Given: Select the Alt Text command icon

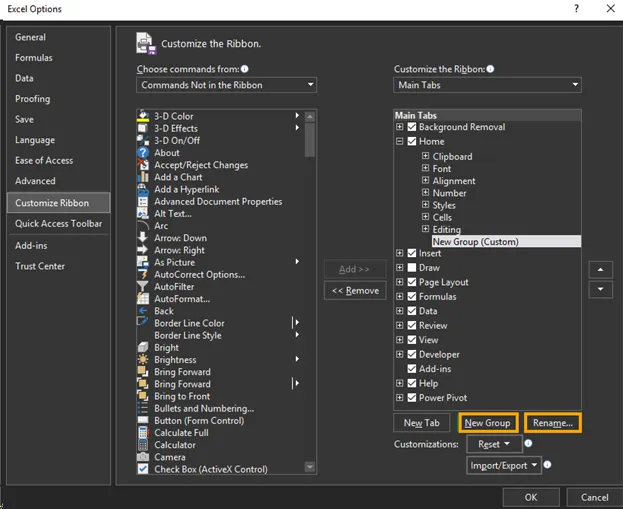Looking at the screenshot, I should [x=143, y=213].
